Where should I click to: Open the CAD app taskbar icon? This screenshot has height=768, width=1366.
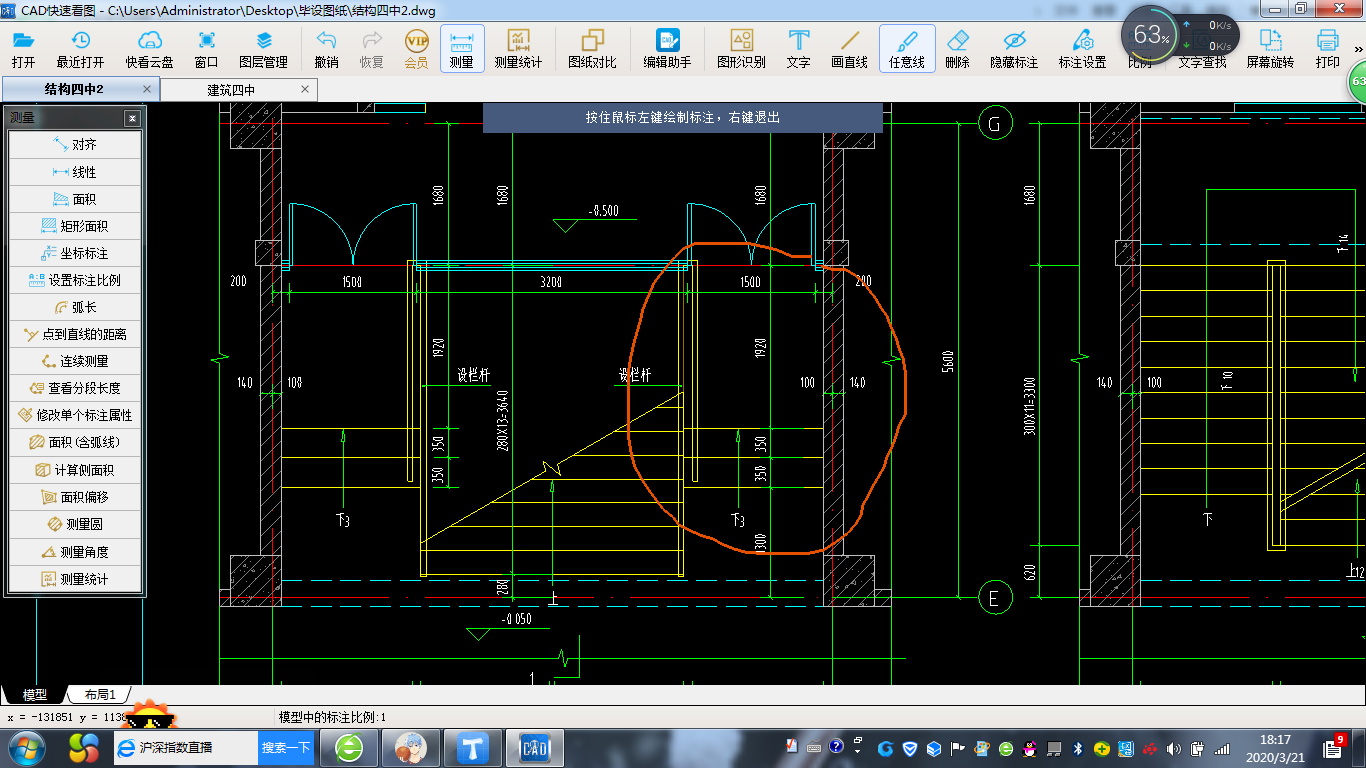point(535,747)
